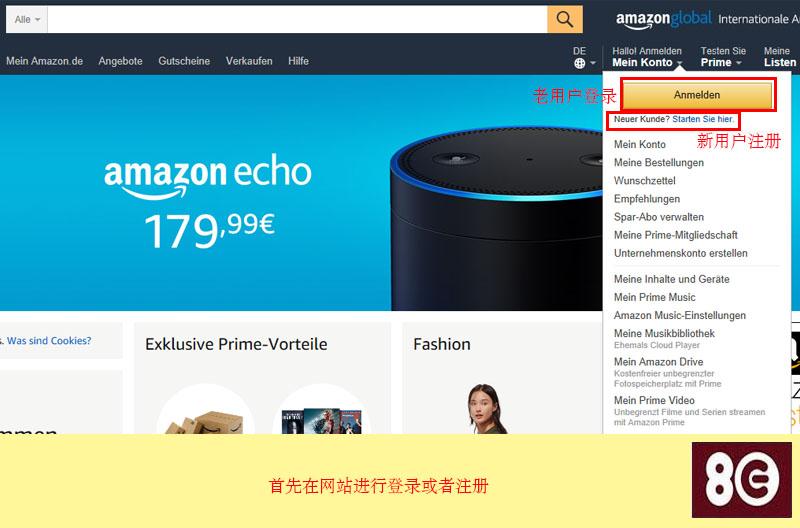This screenshot has height=528, width=800.
Task: Open the Meine Listen menu
Action: [x=780, y=57]
